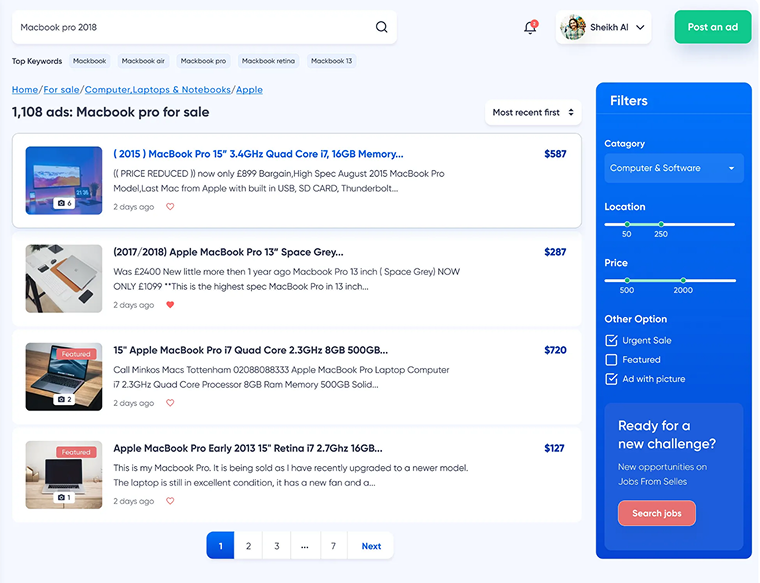Open 15" Apple MacBook Pro i7 title
760x583 pixels.
[251, 350]
